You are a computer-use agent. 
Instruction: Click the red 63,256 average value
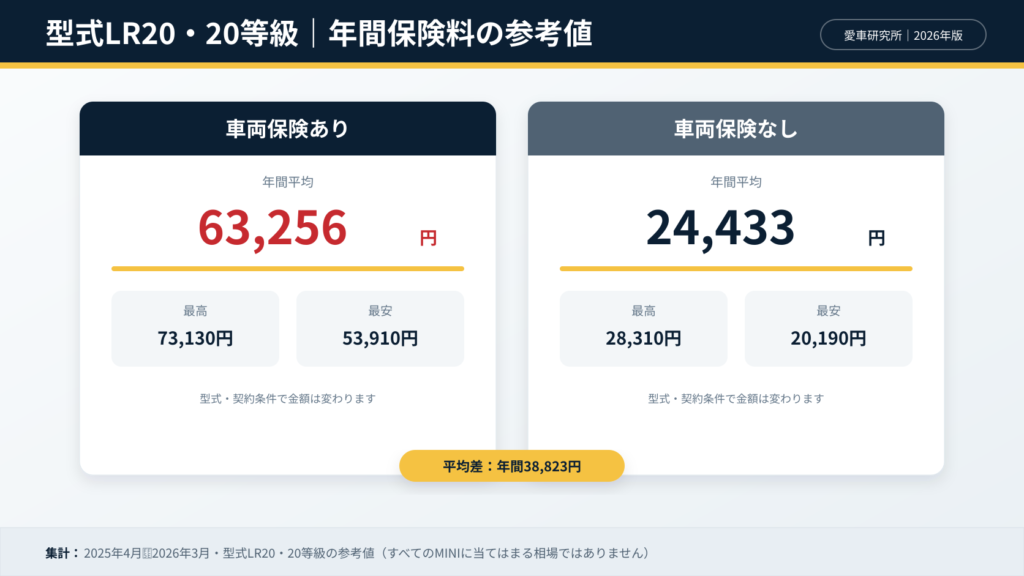point(272,227)
